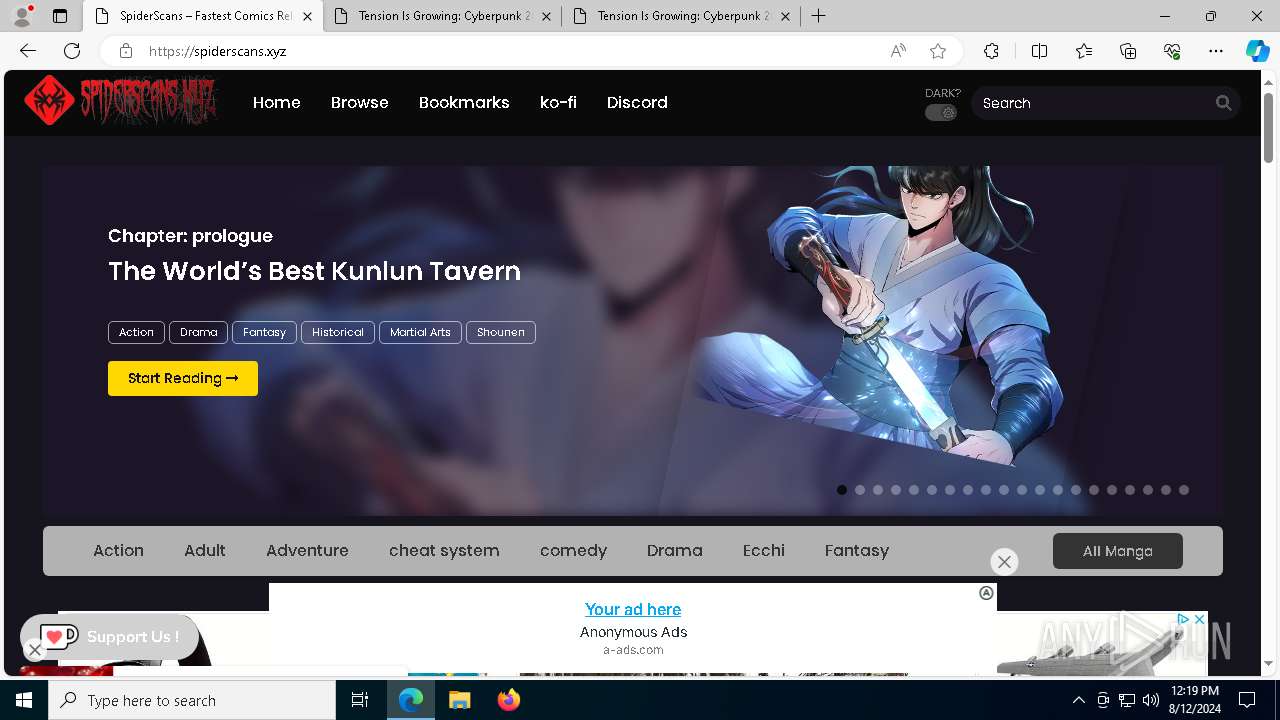Open the Home menu

coord(277,102)
